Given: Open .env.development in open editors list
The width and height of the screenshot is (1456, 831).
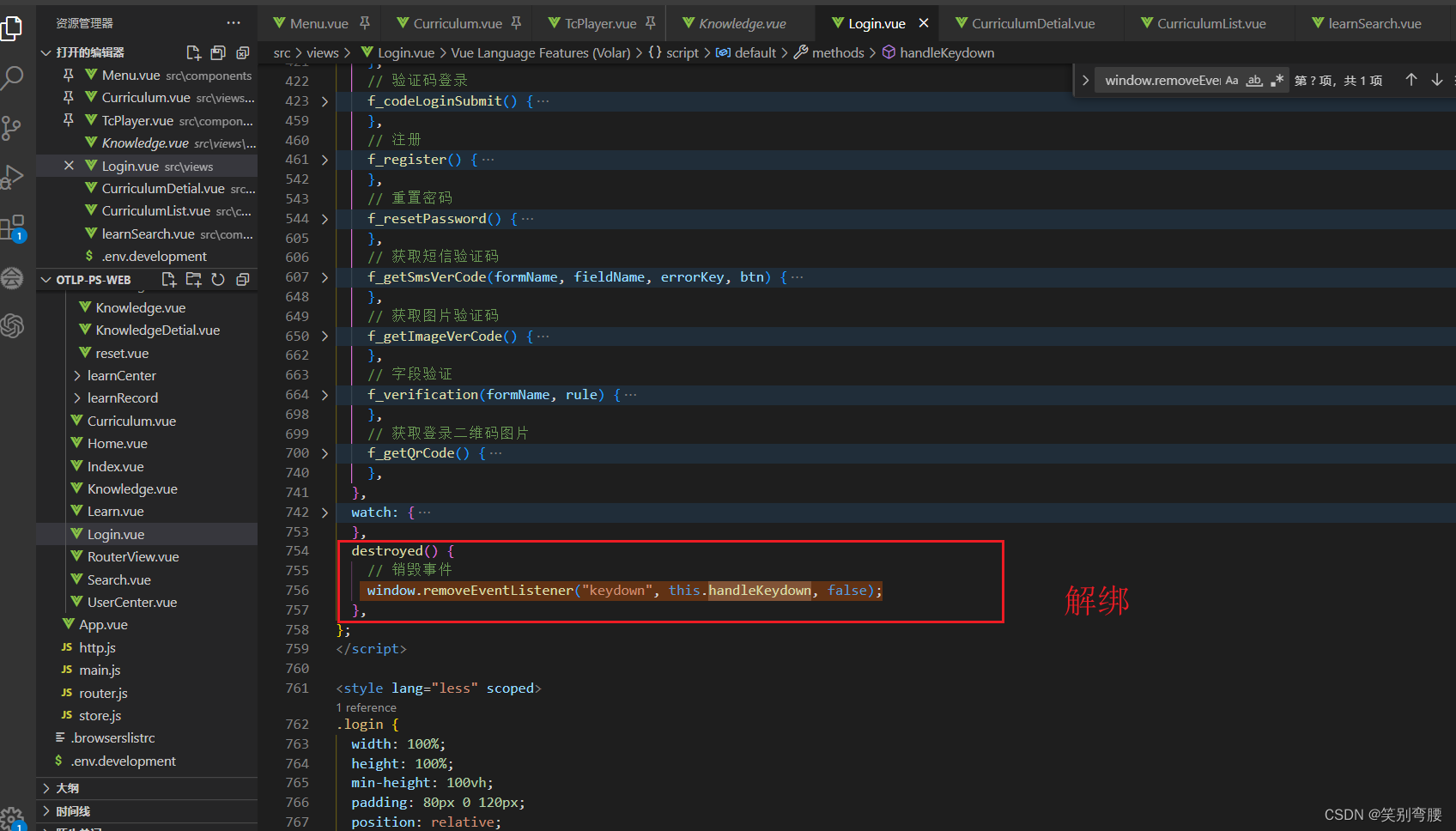Looking at the screenshot, I should [x=154, y=257].
